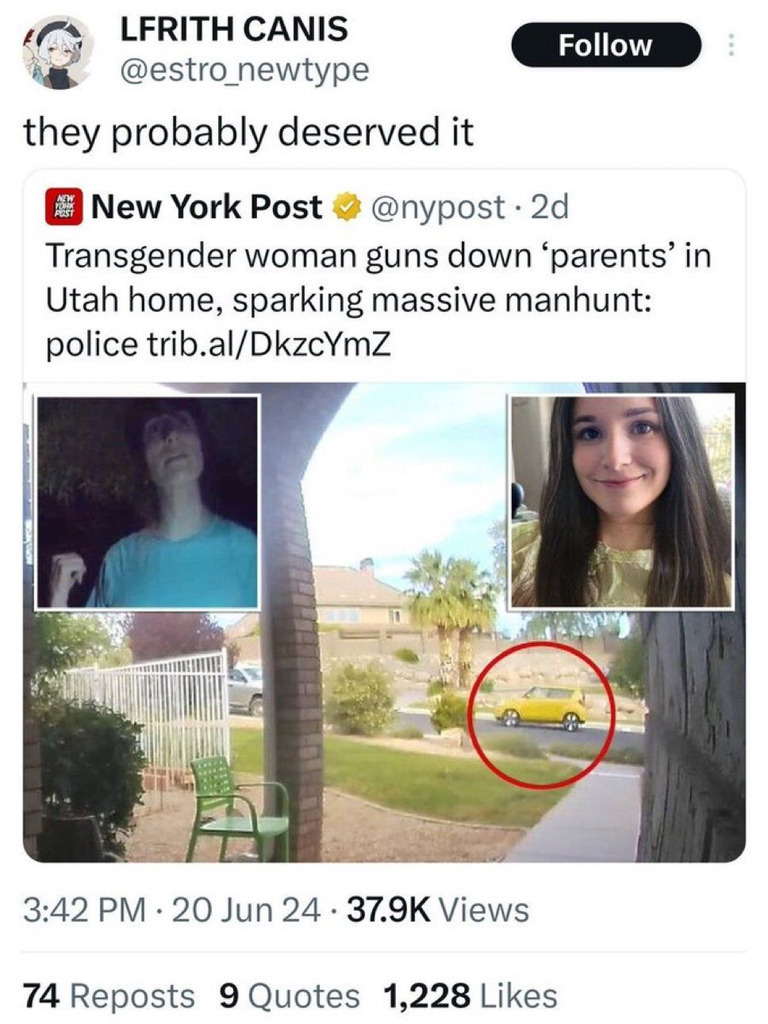Open the @nypost handle
This screenshot has height=1024, width=768.
(438, 208)
